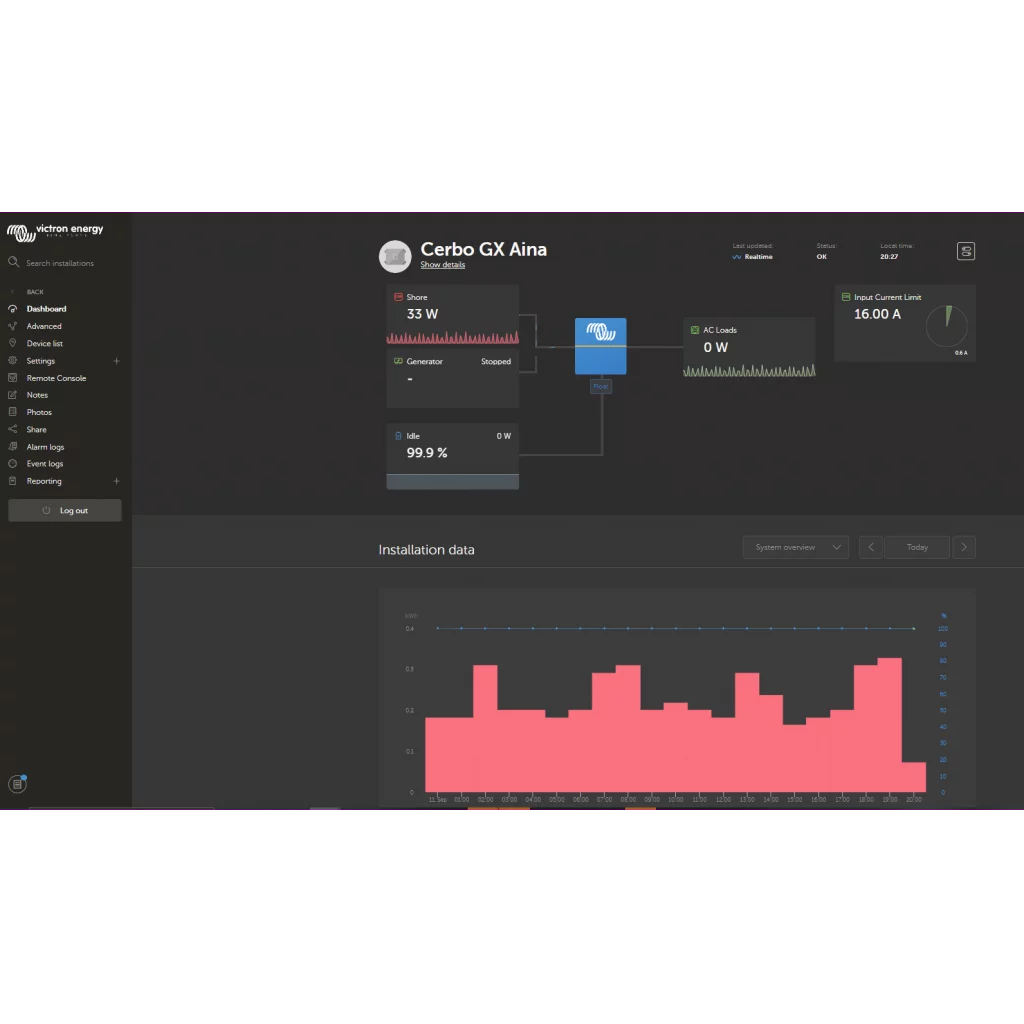Open the controls icon beside local time

(x=965, y=251)
